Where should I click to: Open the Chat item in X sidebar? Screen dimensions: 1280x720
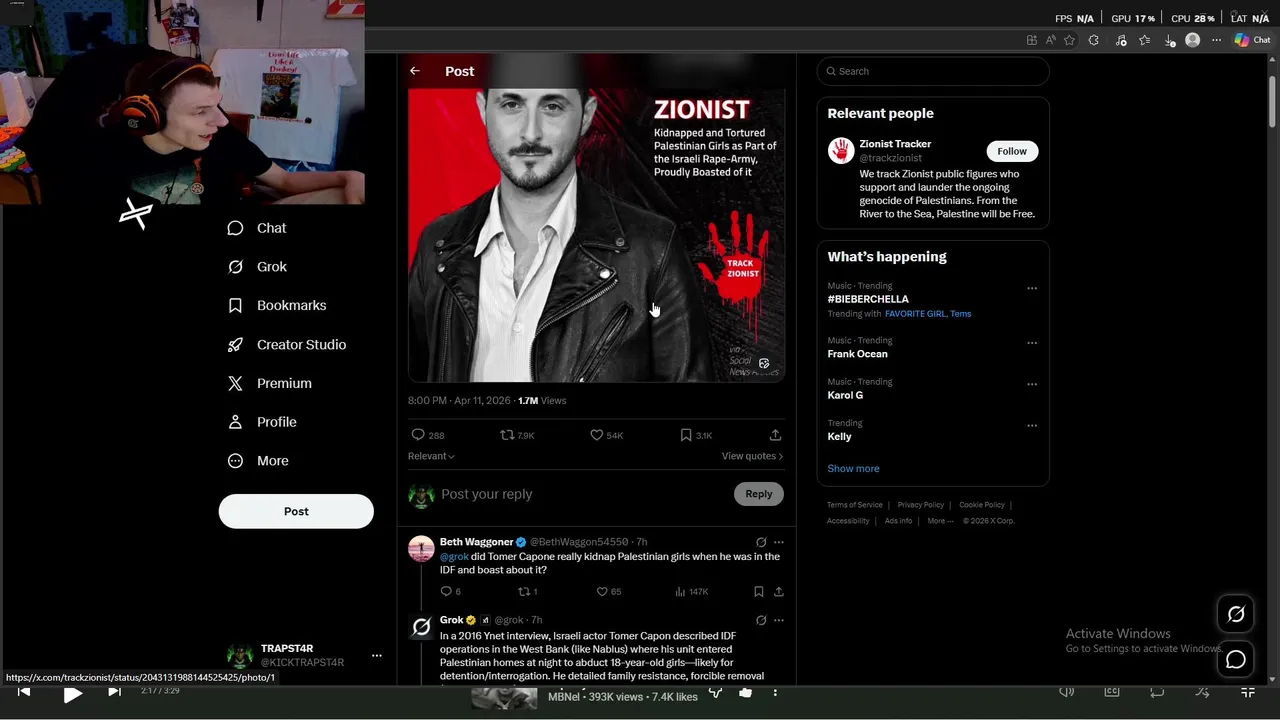coord(257,228)
